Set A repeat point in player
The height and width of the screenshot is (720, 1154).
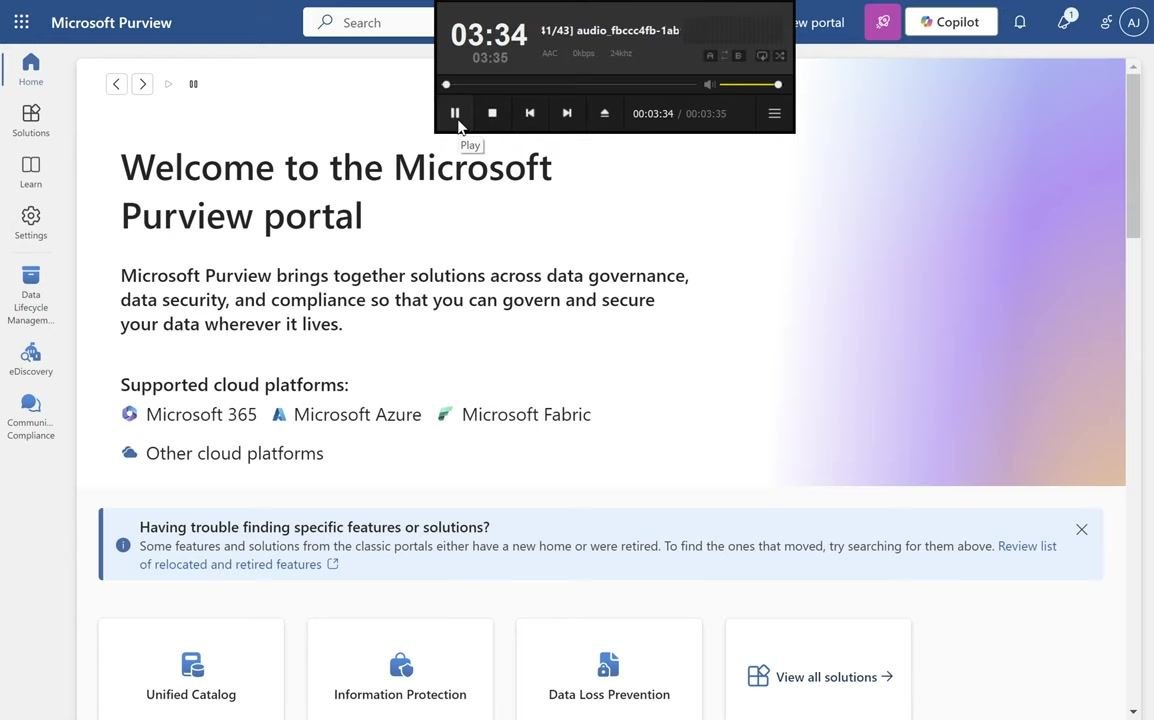tap(709, 56)
